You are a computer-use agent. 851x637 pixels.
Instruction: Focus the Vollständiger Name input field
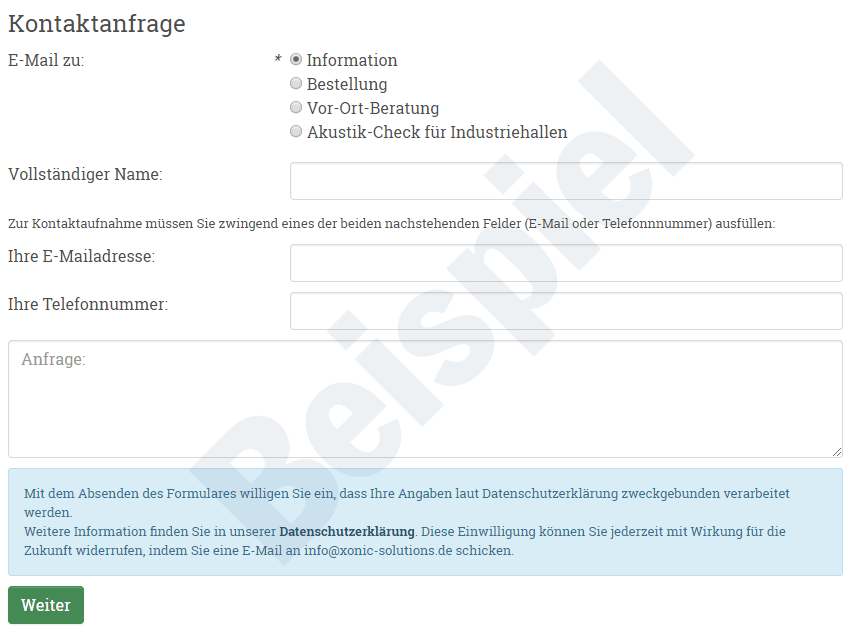[x=566, y=181]
